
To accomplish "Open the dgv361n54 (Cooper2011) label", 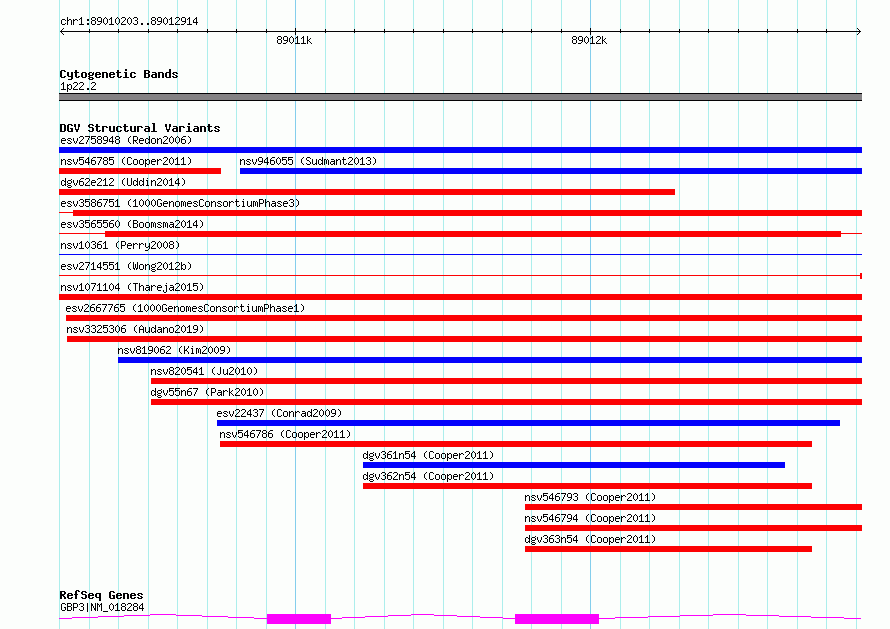I will (428, 455).
